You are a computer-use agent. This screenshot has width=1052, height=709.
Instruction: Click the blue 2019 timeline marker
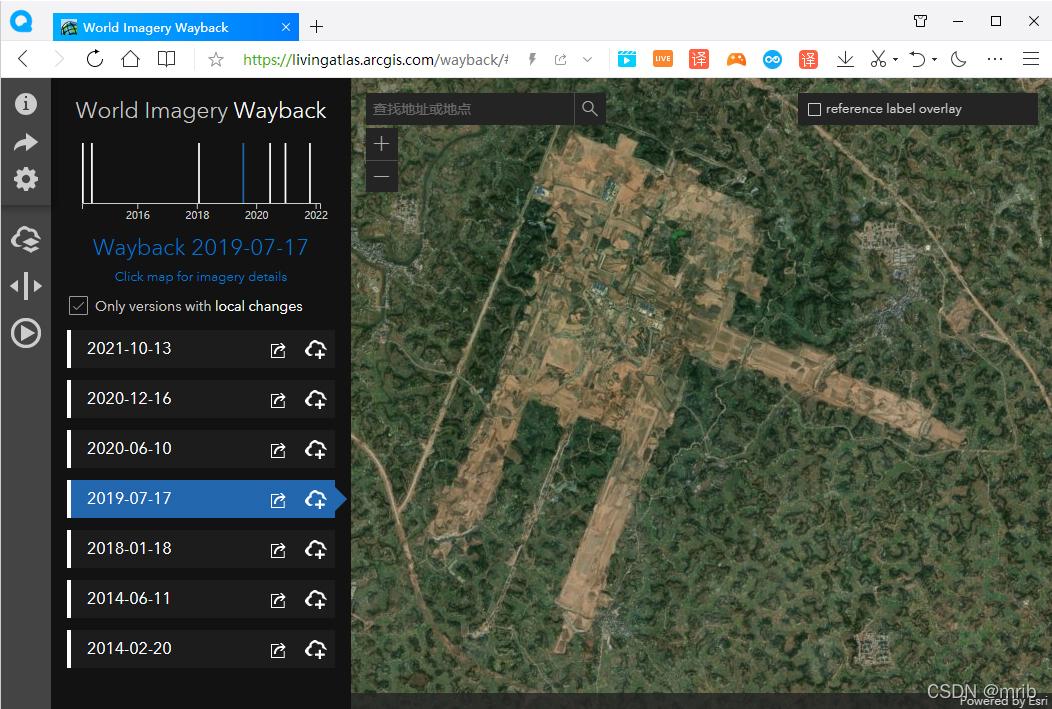click(x=243, y=173)
